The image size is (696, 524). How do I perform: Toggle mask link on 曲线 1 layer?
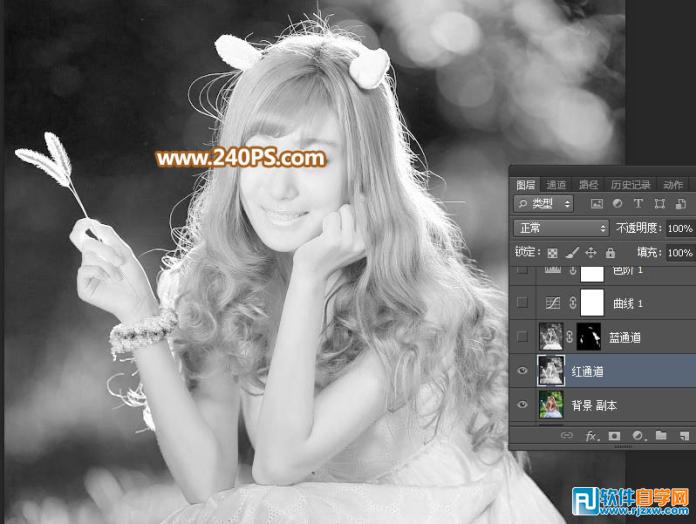573,303
